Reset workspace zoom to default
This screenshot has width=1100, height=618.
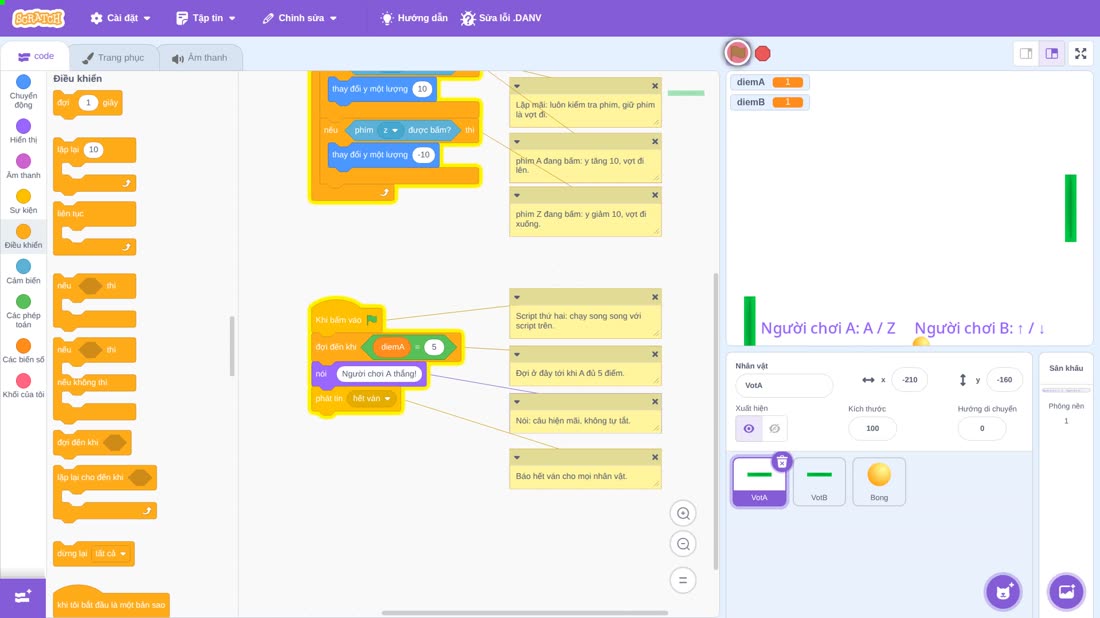pos(683,580)
